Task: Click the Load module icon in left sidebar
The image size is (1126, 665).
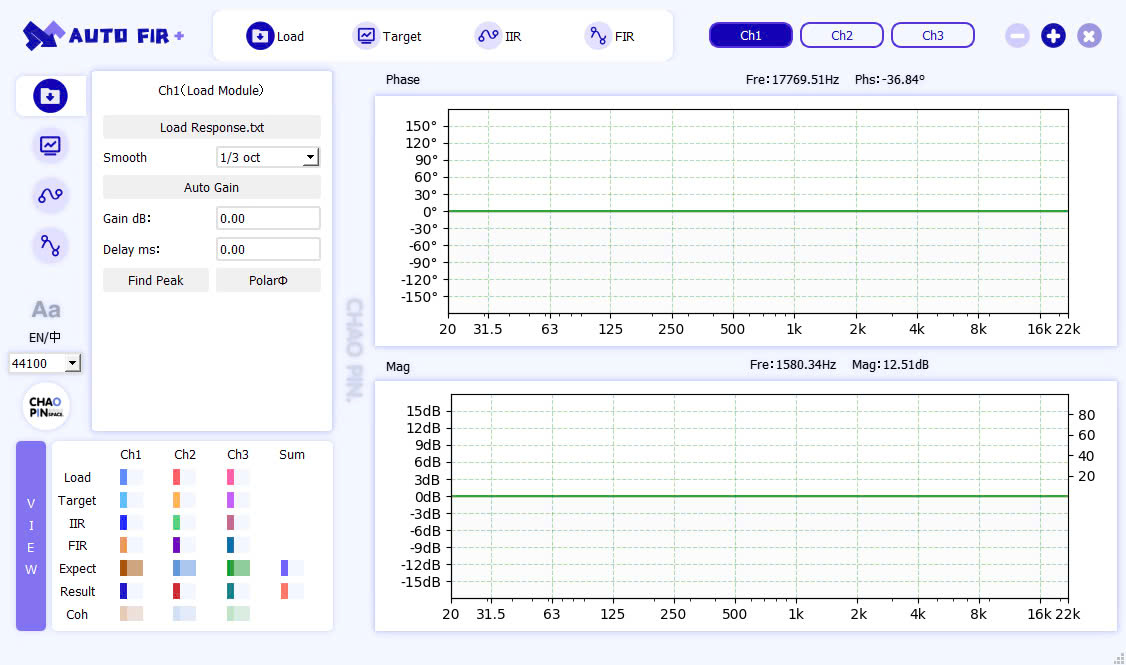Action: pyautogui.click(x=50, y=96)
